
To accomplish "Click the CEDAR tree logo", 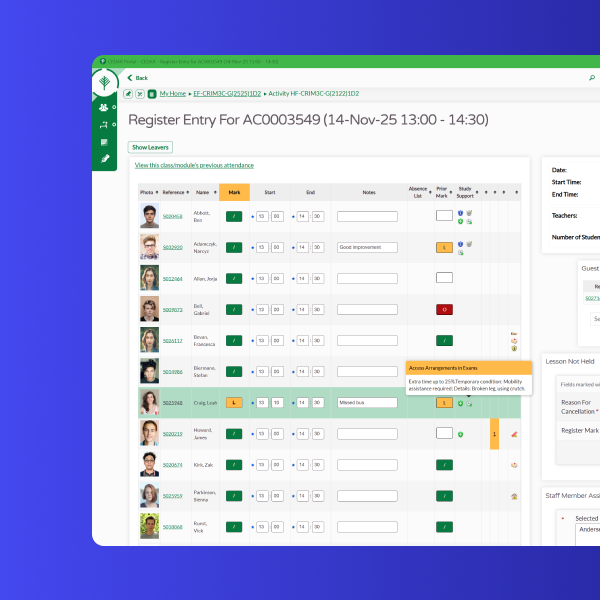I will coord(105,82).
